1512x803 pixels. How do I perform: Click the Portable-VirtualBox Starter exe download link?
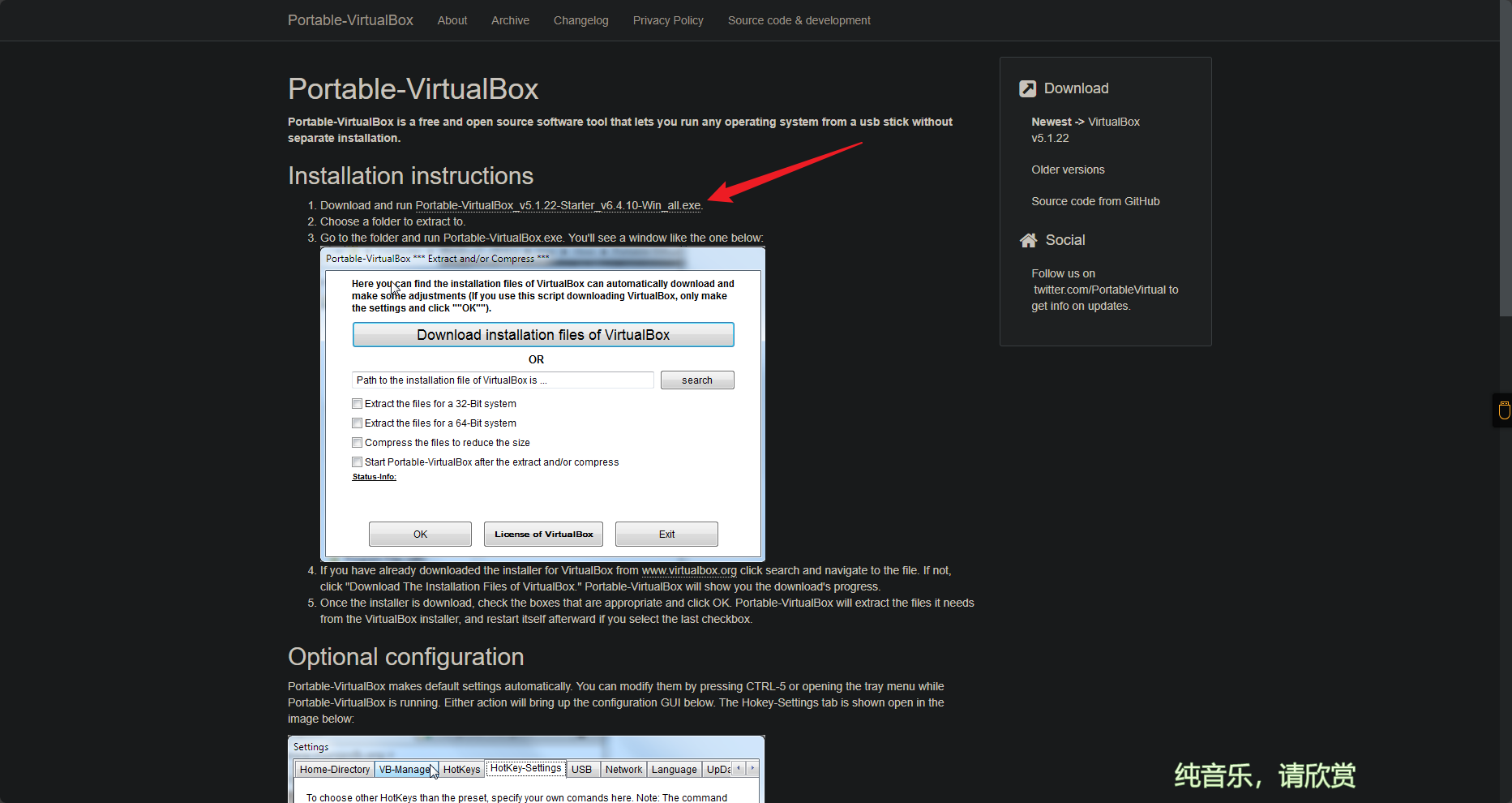click(x=558, y=206)
